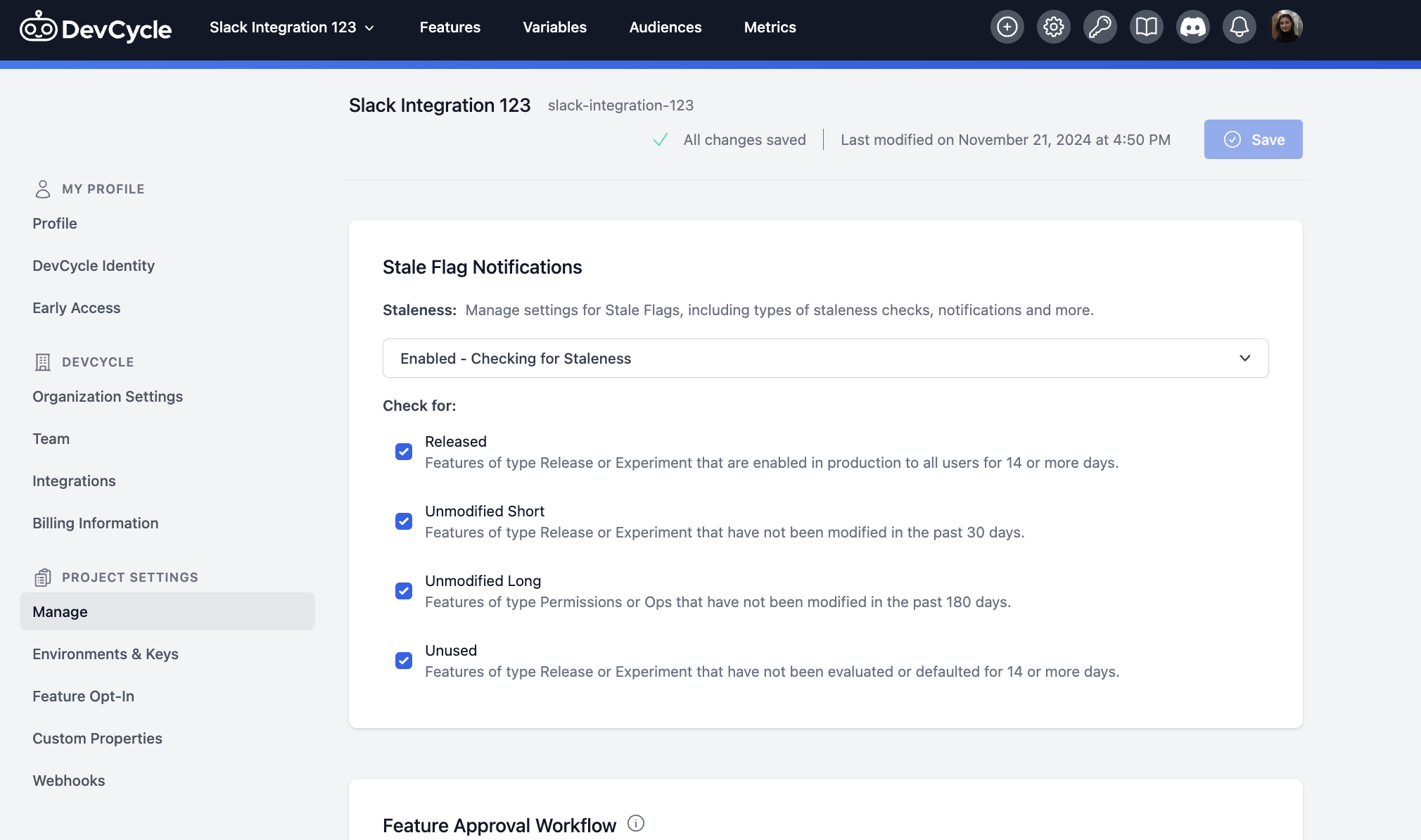
Task: Click the DevCycle logo
Action: coord(96,27)
